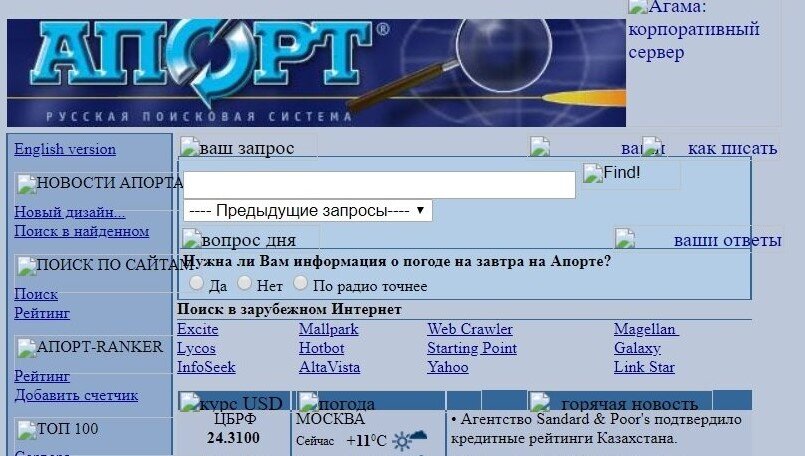
Task: Open the Mallpark link
Action: (x=329, y=329)
